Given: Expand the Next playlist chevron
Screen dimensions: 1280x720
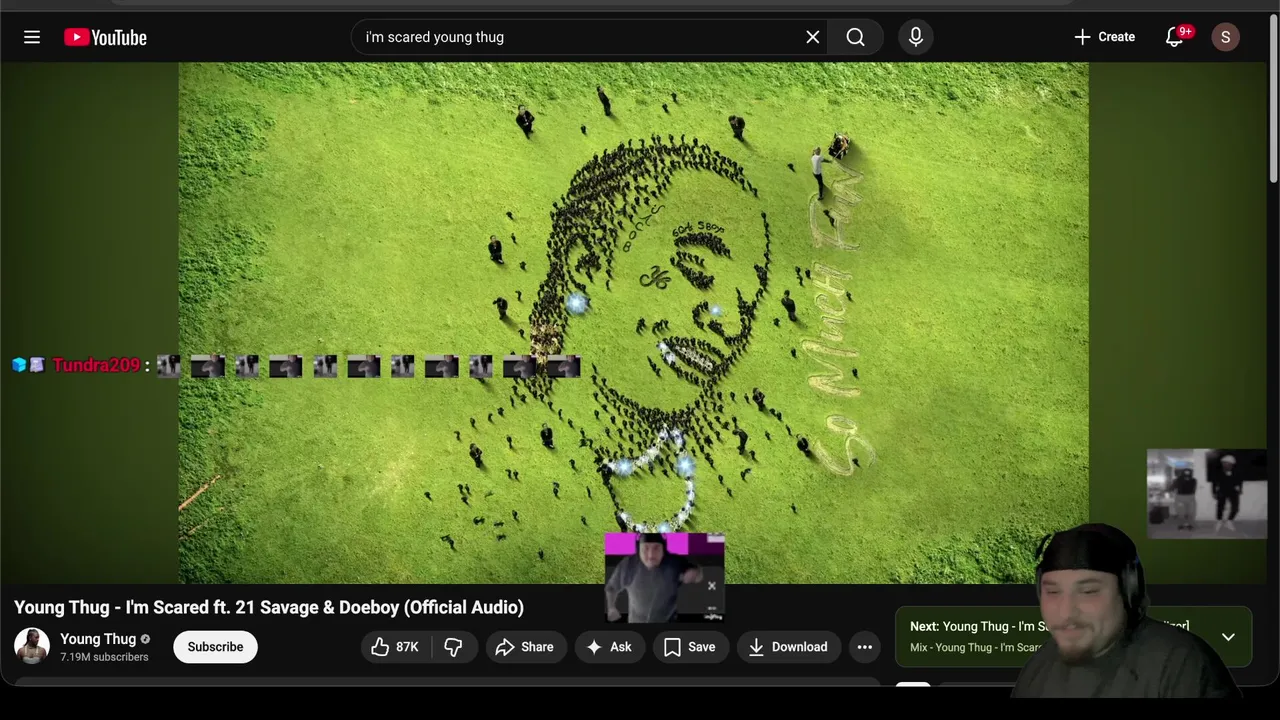Looking at the screenshot, I should [1228, 637].
